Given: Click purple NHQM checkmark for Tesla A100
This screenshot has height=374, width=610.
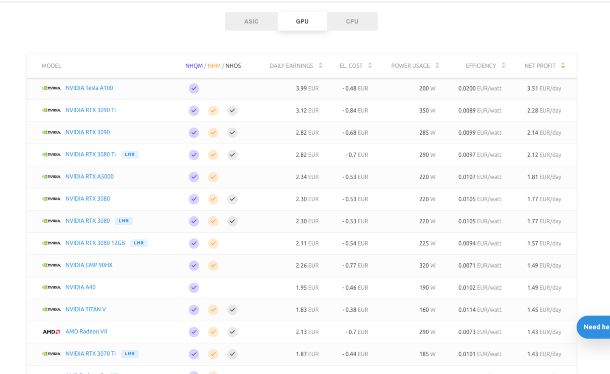Looking at the screenshot, I should 194,88.
